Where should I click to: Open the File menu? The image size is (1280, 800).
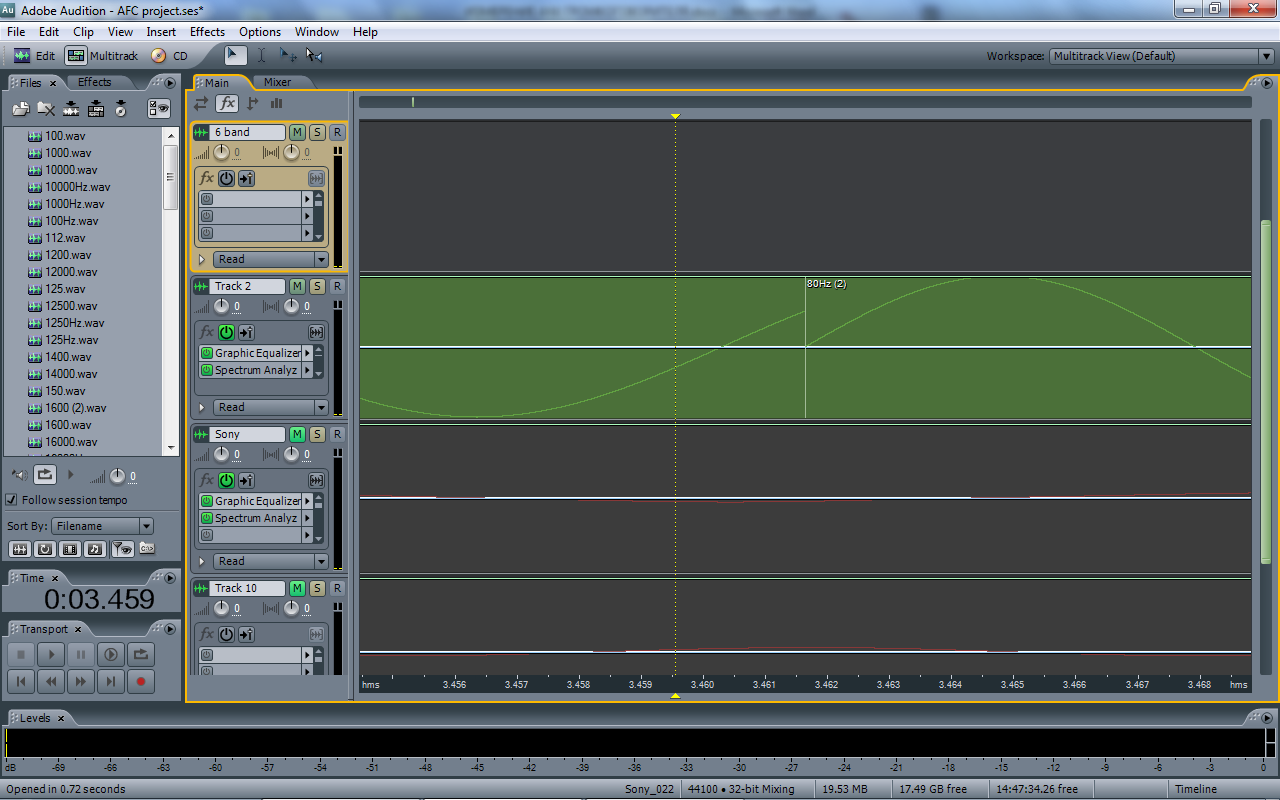point(16,32)
